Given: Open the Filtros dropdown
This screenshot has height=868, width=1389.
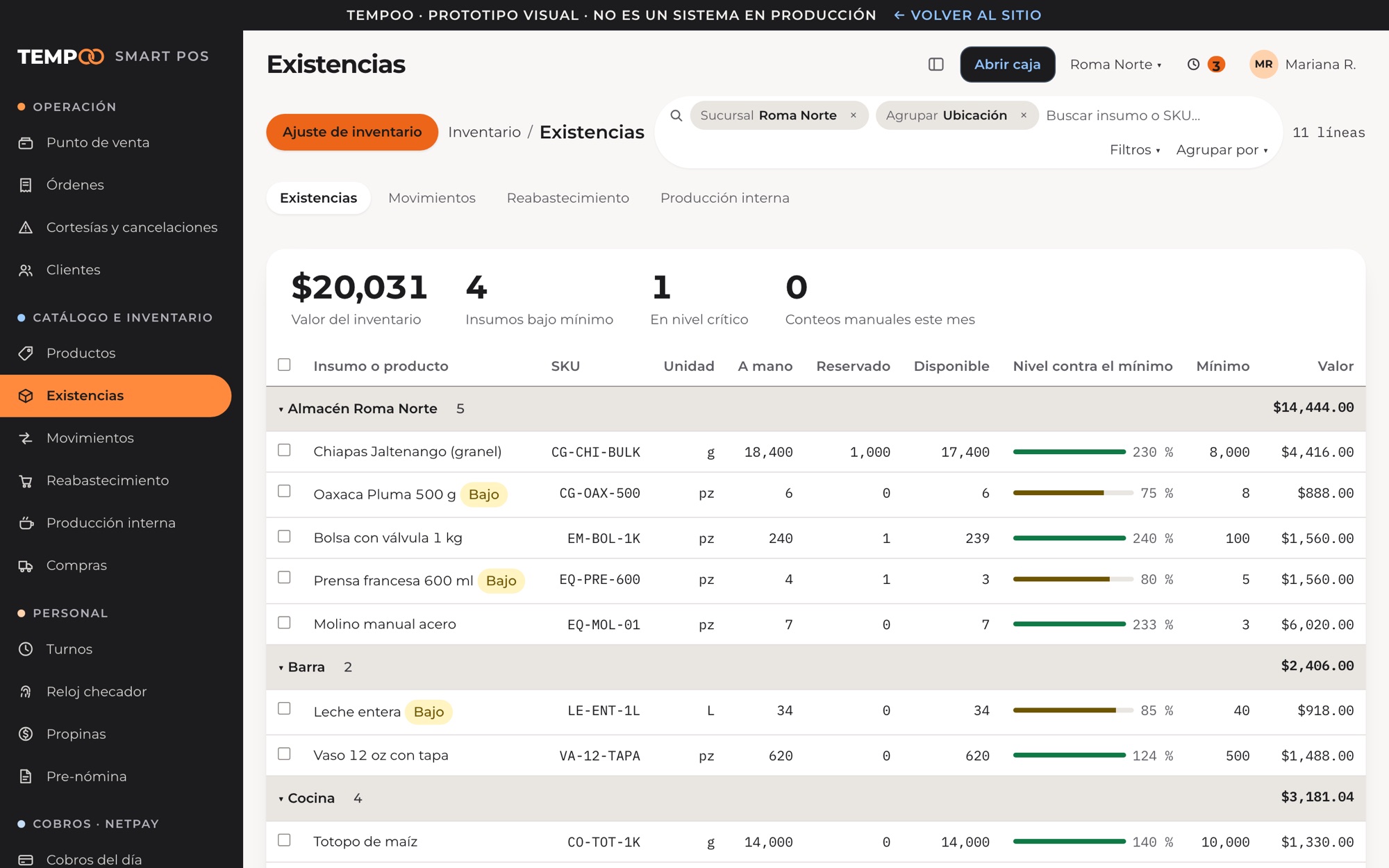Looking at the screenshot, I should point(1135,150).
